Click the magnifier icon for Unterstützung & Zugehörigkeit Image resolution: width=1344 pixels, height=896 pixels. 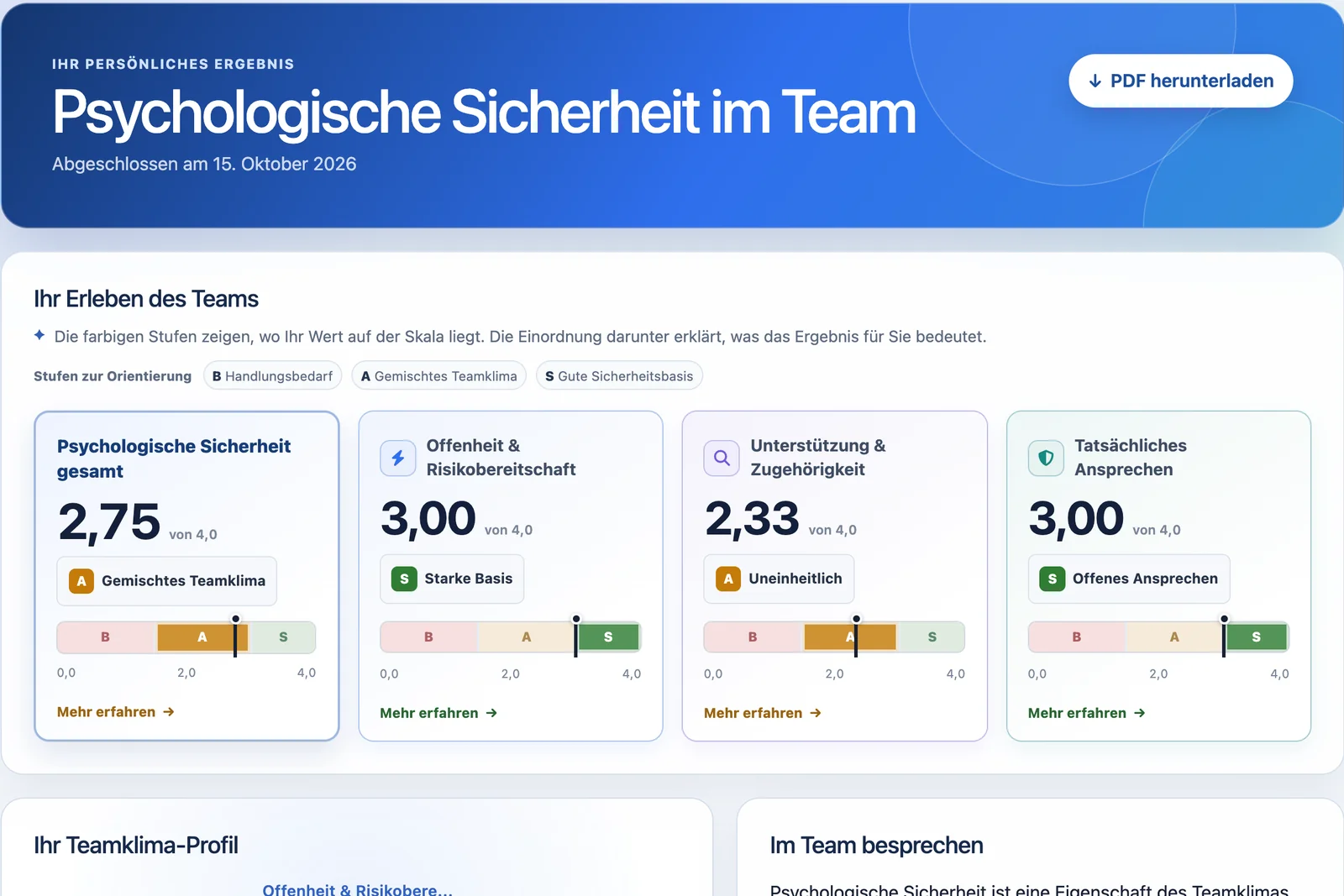[x=722, y=458]
